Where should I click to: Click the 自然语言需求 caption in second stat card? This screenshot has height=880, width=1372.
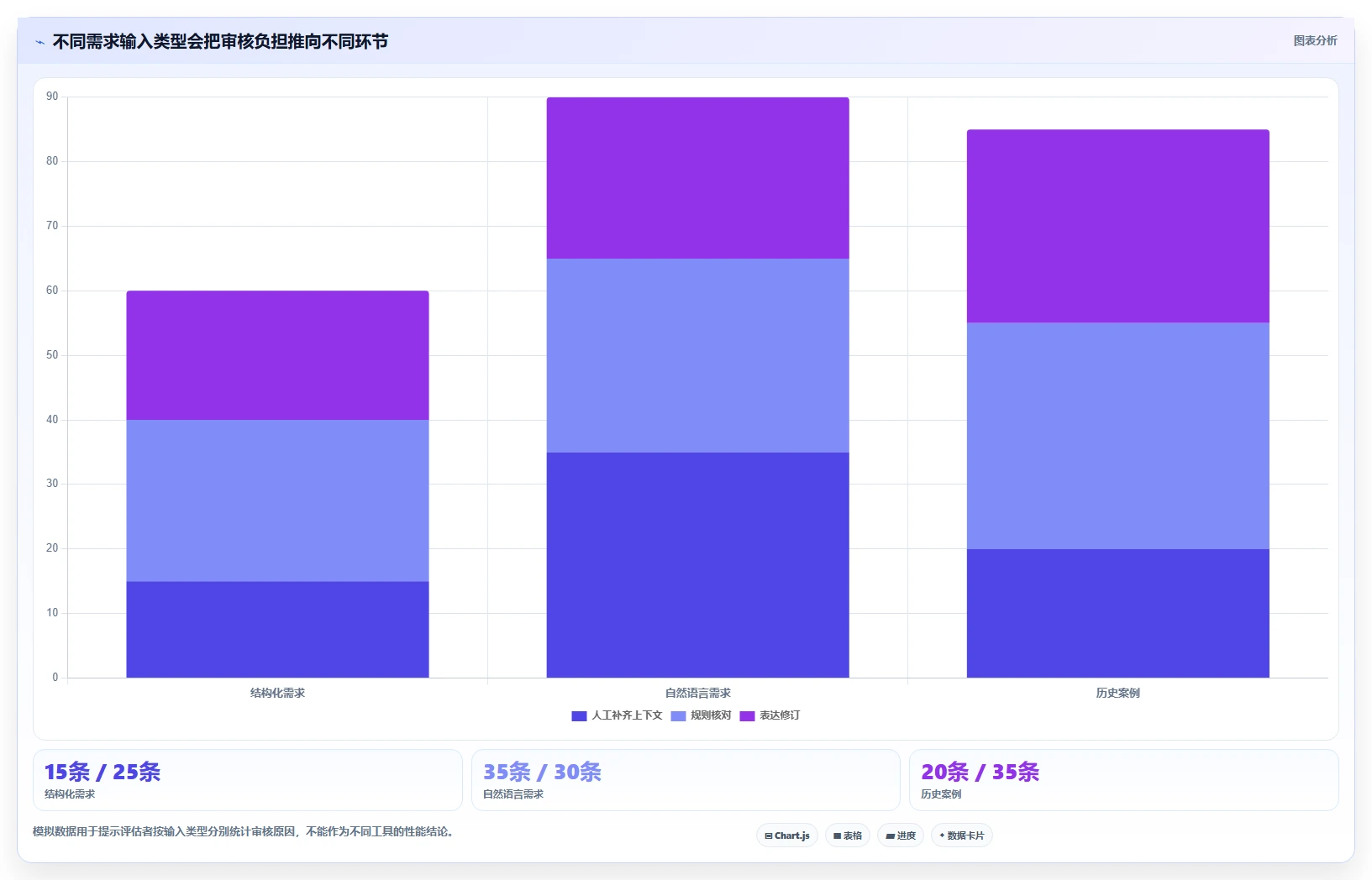click(x=513, y=794)
